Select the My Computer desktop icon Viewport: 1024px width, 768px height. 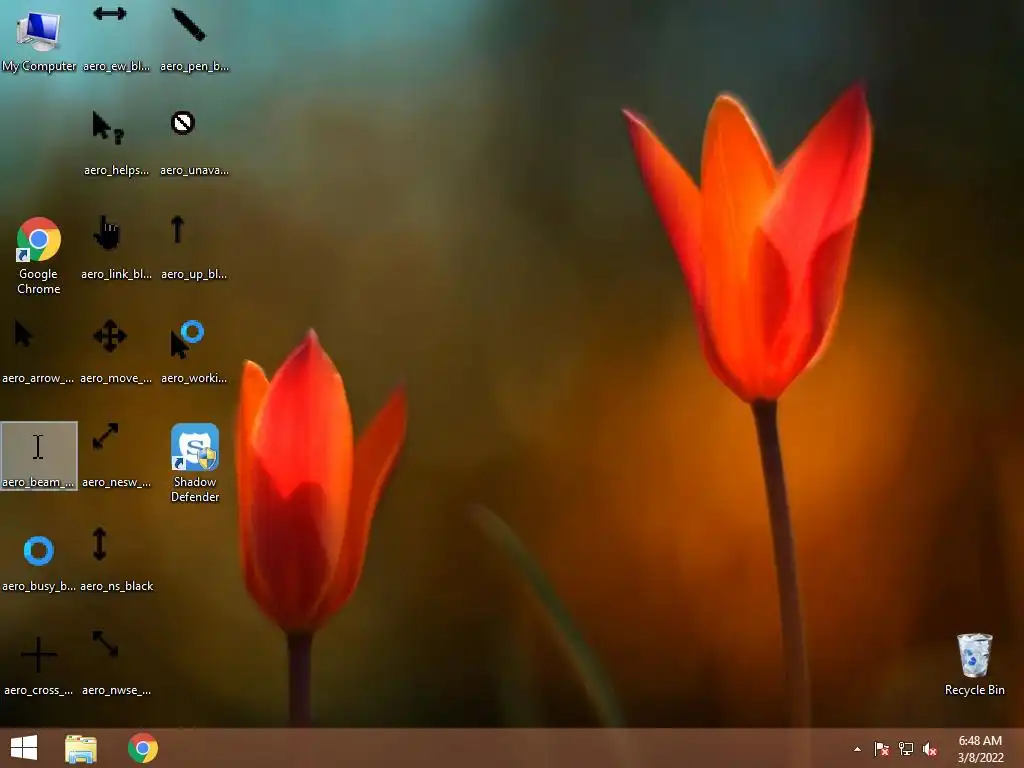[x=39, y=39]
